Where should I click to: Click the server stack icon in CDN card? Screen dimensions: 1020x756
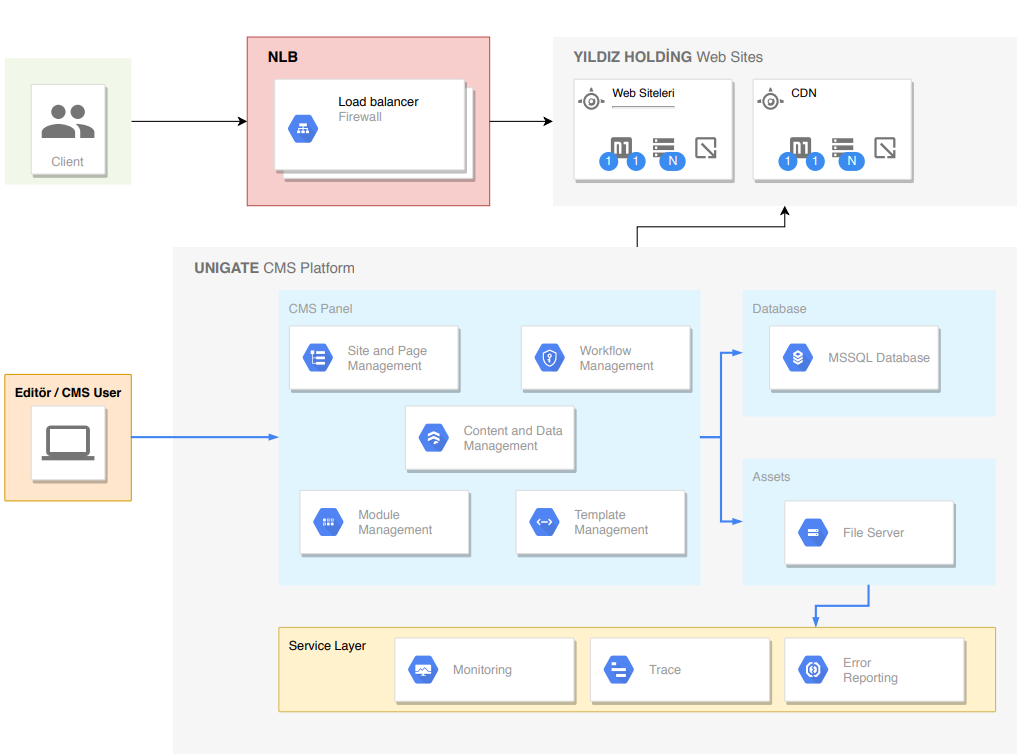point(842,146)
